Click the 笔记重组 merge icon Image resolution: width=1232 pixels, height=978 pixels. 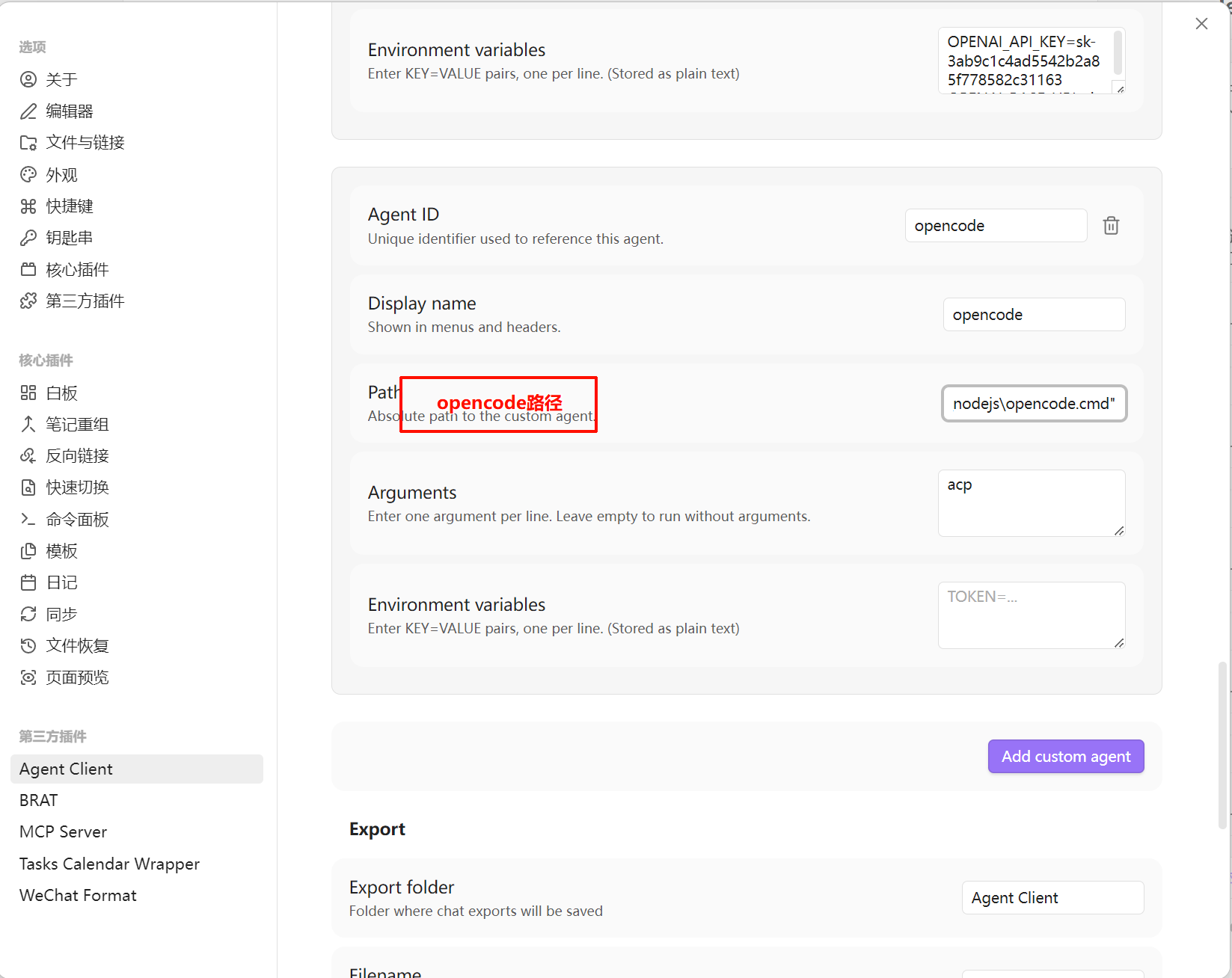tap(28, 424)
